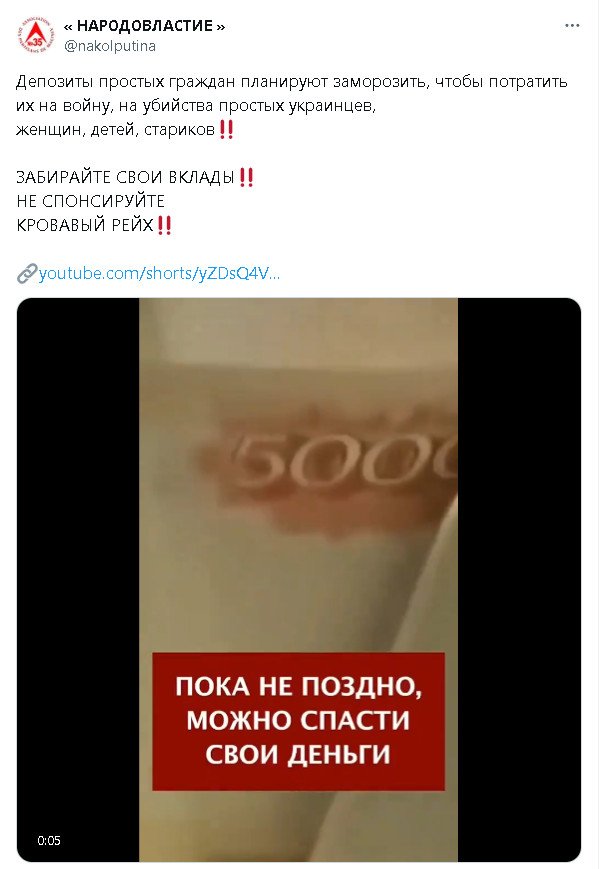Click the red exclamation emoji after РЕЙХ
The width and height of the screenshot is (605, 869).
pyautogui.click(x=164, y=226)
